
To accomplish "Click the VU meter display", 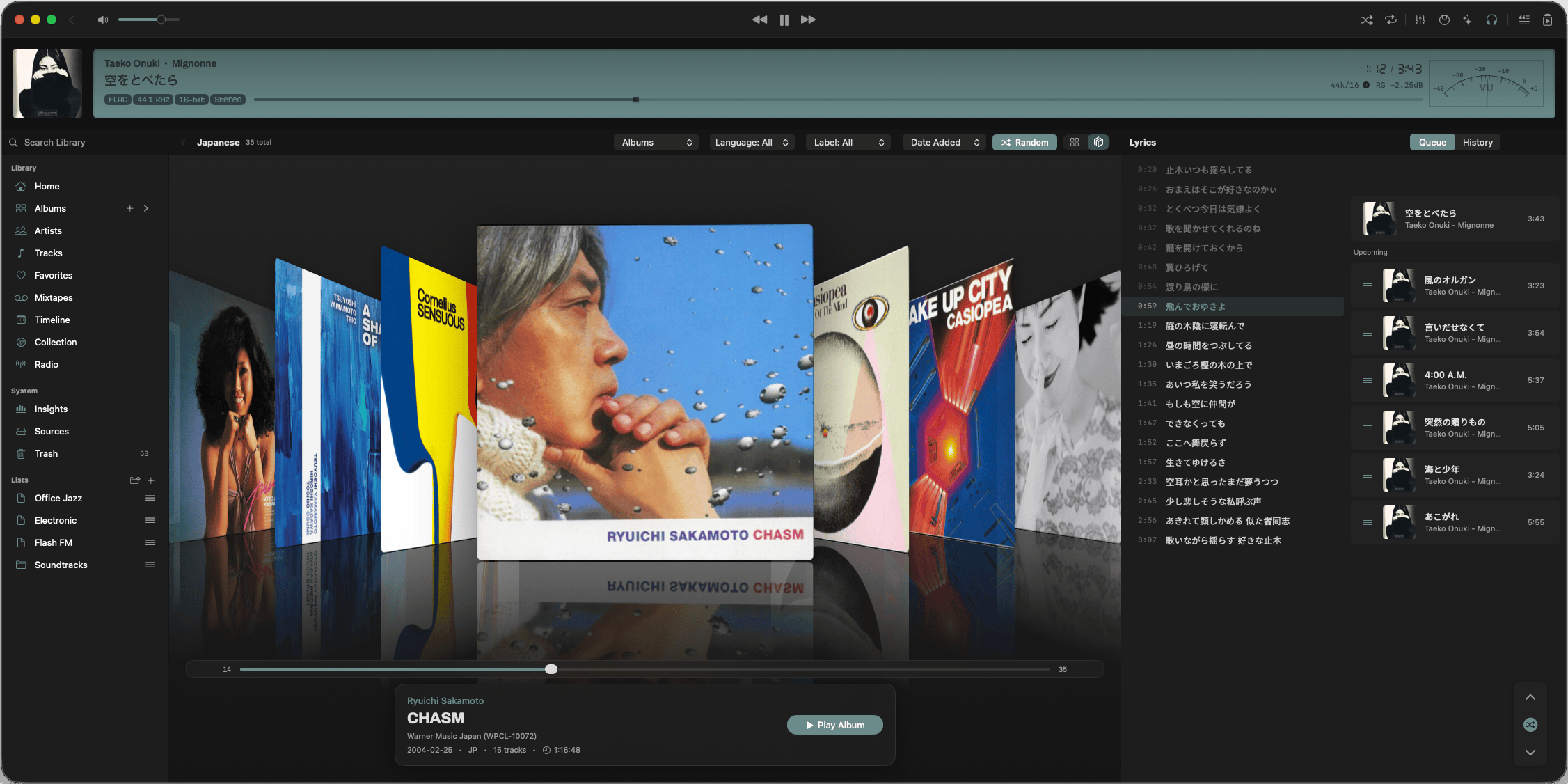I will pos(1487,84).
